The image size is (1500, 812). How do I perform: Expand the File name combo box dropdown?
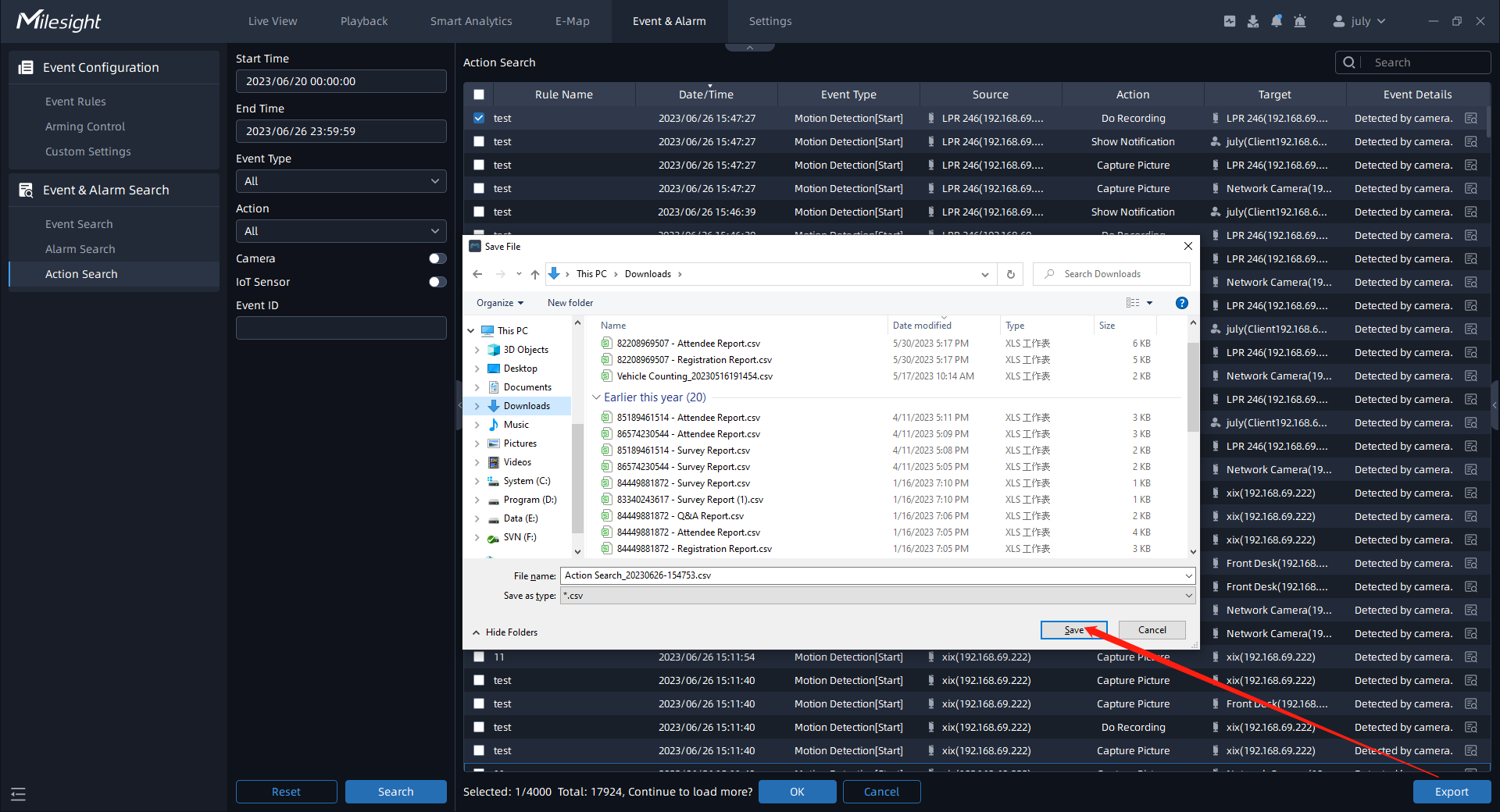(x=1188, y=575)
